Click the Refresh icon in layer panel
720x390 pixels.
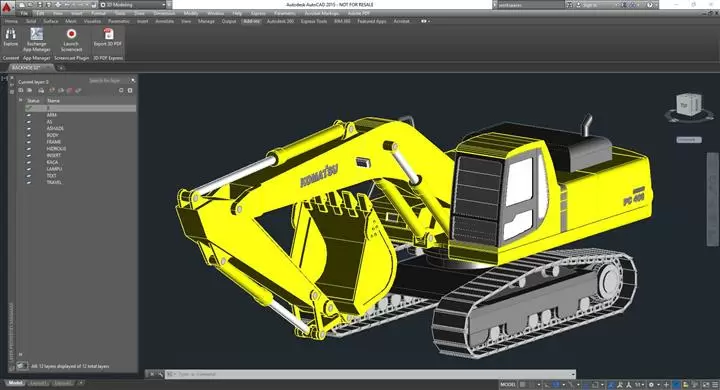tap(121, 90)
